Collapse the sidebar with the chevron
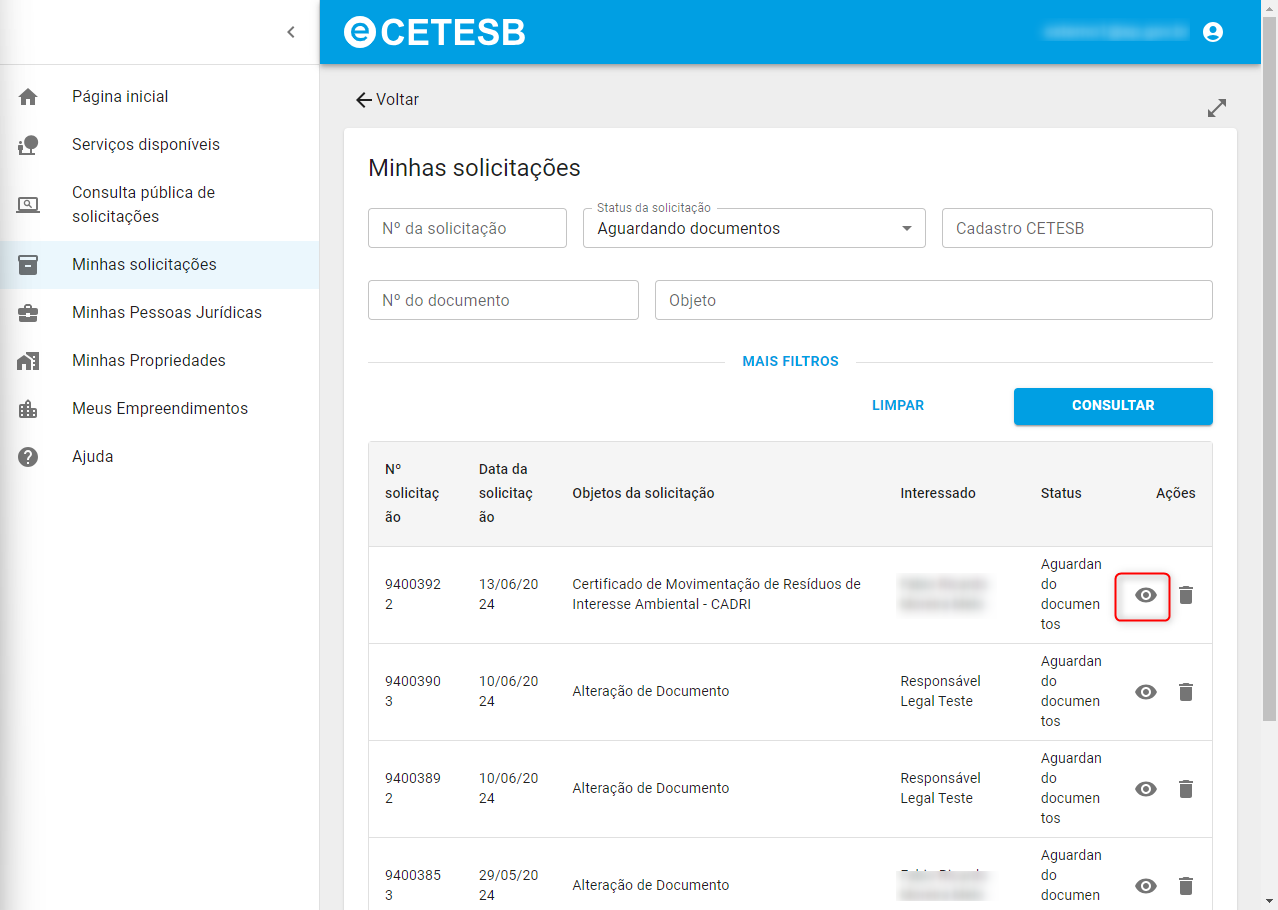Viewport: 1278px width, 910px height. click(x=291, y=32)
